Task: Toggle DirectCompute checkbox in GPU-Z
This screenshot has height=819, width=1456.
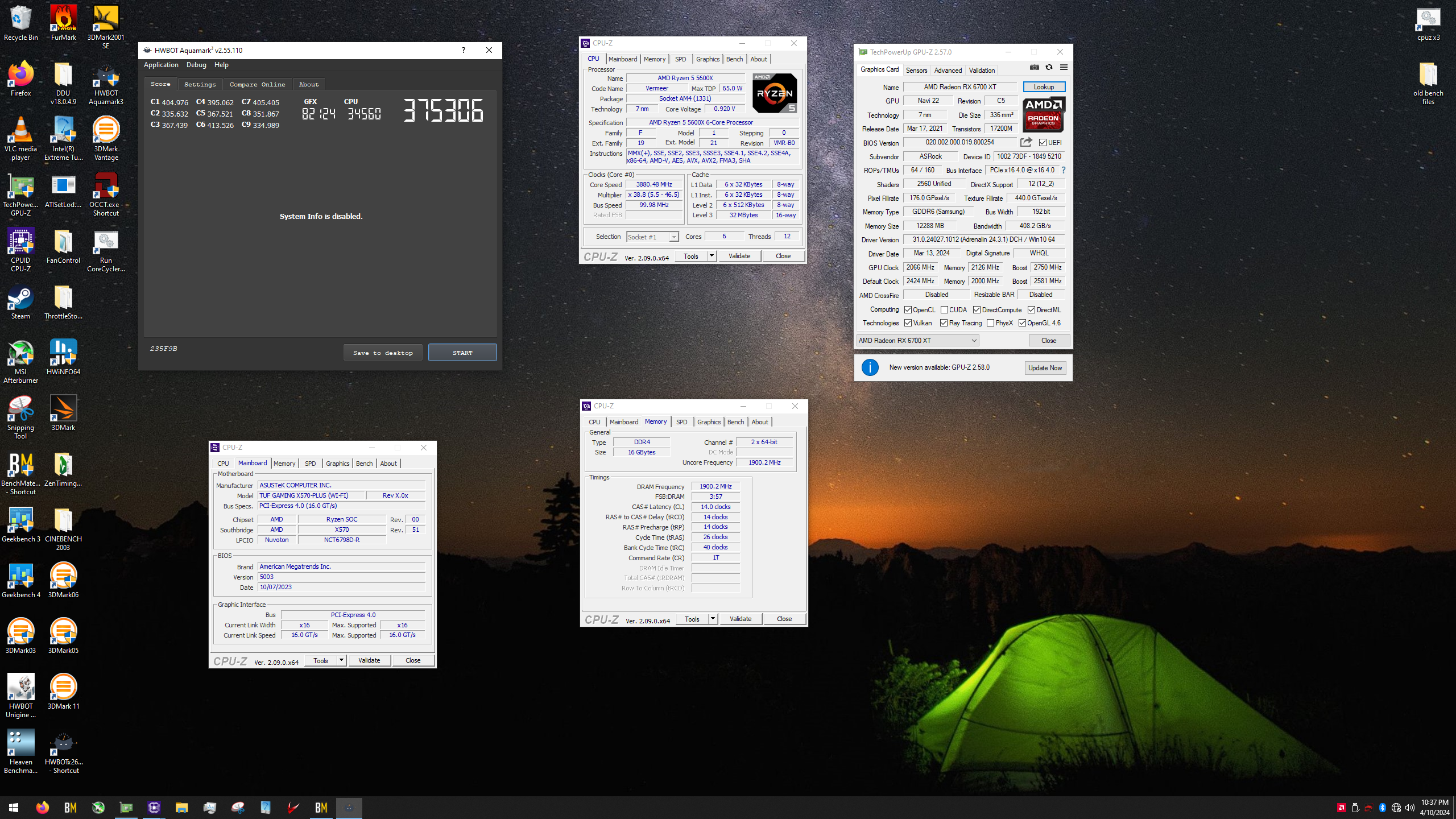Action: coord(977,310)
